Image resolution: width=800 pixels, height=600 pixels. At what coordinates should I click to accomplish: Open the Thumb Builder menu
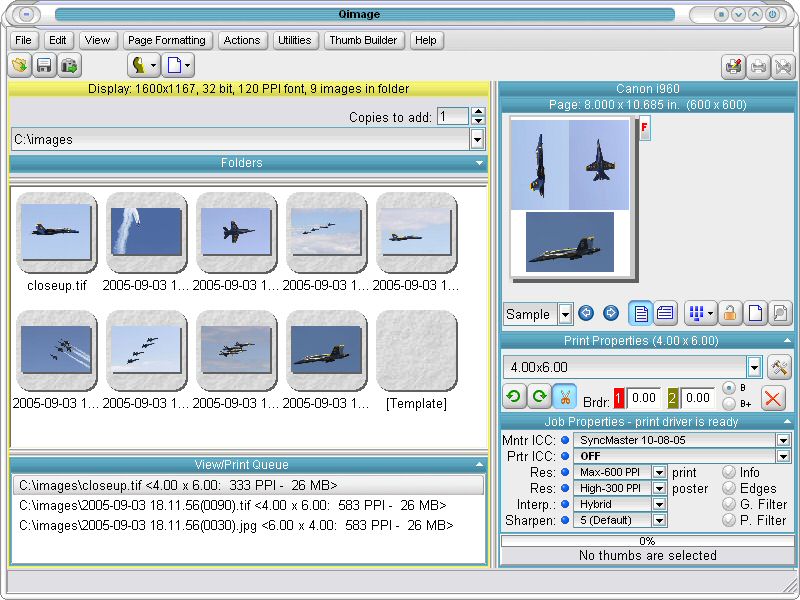[x=363, y=40]
